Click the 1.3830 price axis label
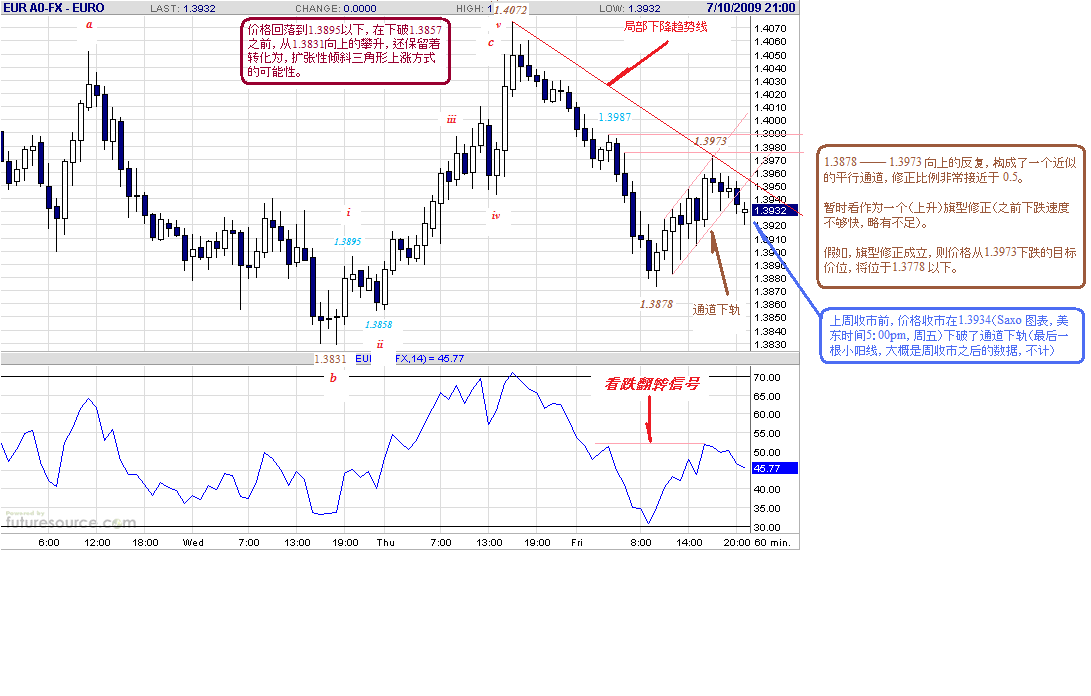 click(x=770, y=345)
